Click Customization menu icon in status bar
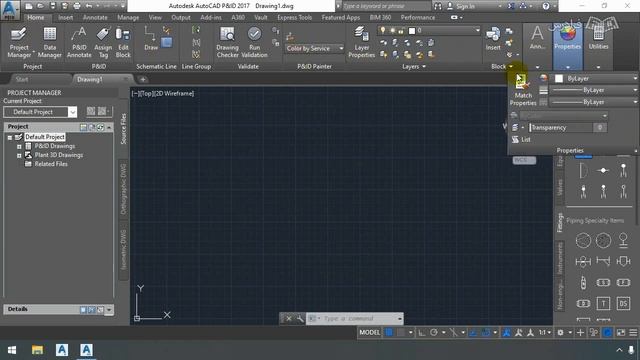 pyautogui.click(x=633, y=333)
